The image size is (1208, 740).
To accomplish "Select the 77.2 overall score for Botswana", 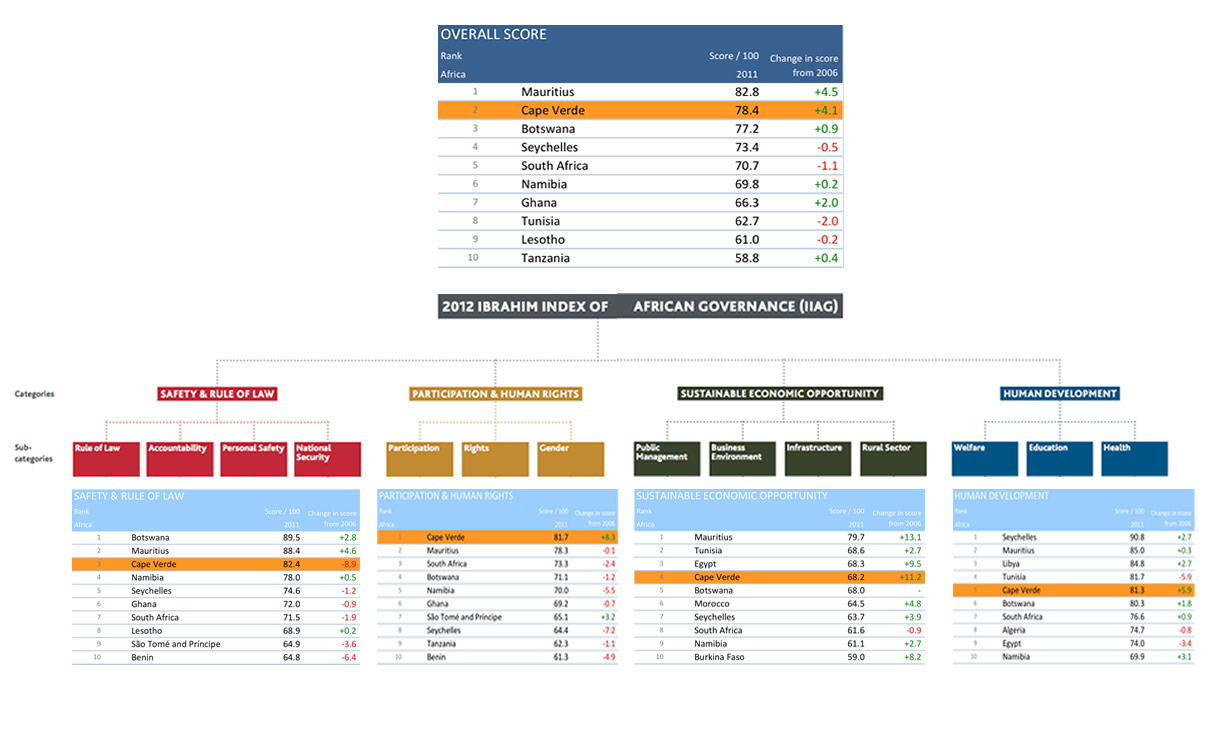I will pos(747,129).
